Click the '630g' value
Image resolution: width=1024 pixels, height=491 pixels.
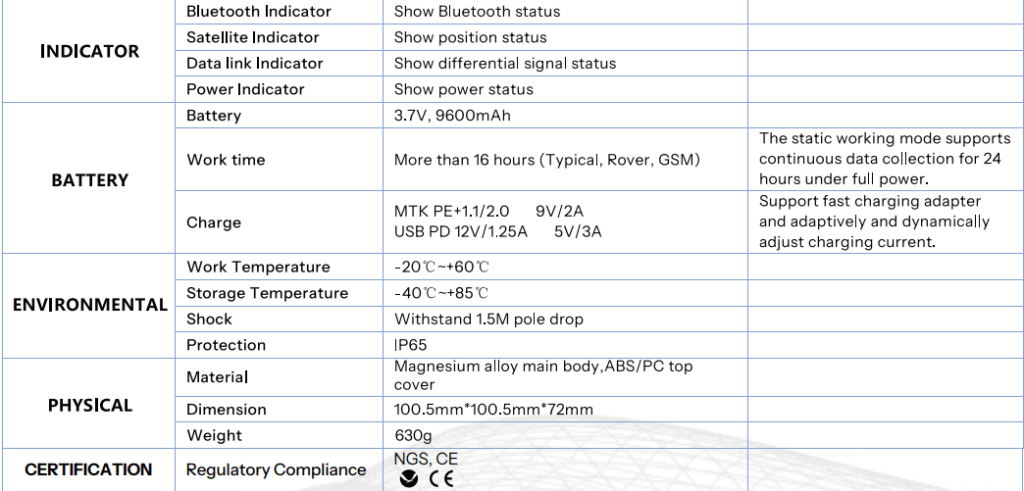(x=413, y=436)
